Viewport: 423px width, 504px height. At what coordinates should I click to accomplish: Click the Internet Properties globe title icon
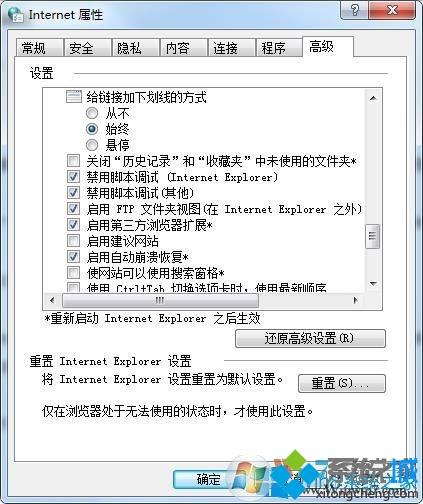pos(15,15)
